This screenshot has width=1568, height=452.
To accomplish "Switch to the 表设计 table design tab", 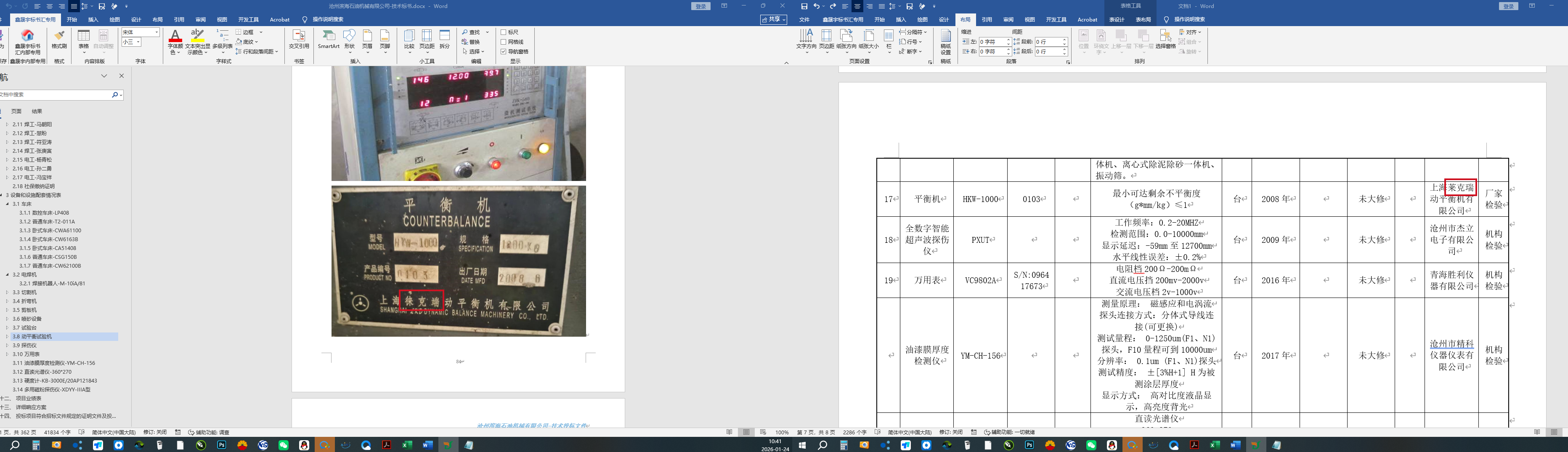I will pos(1116,19).
